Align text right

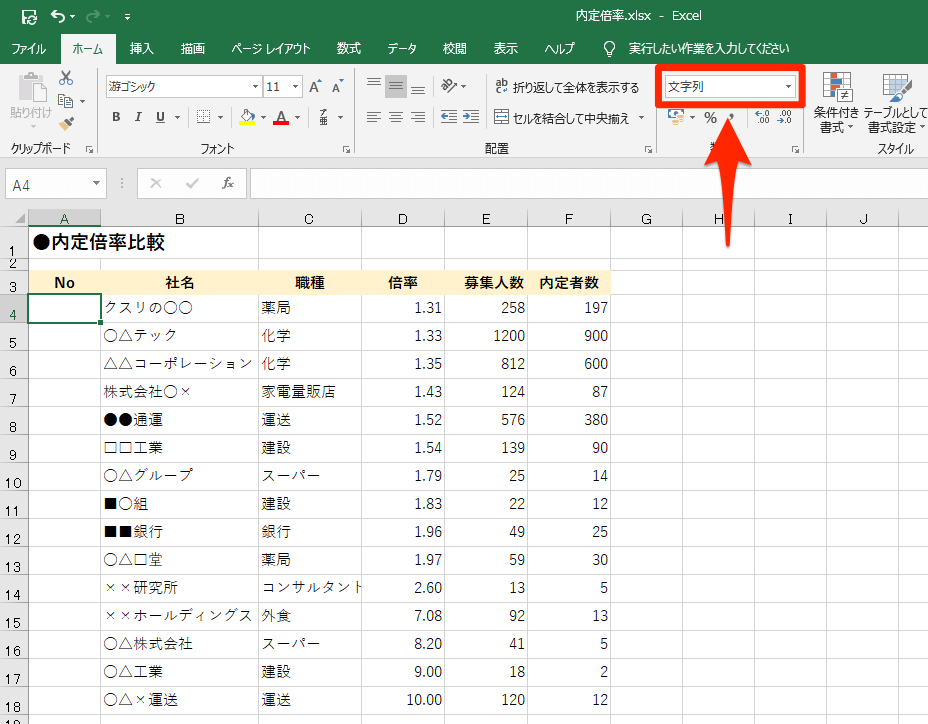click(x=418, y=117)
